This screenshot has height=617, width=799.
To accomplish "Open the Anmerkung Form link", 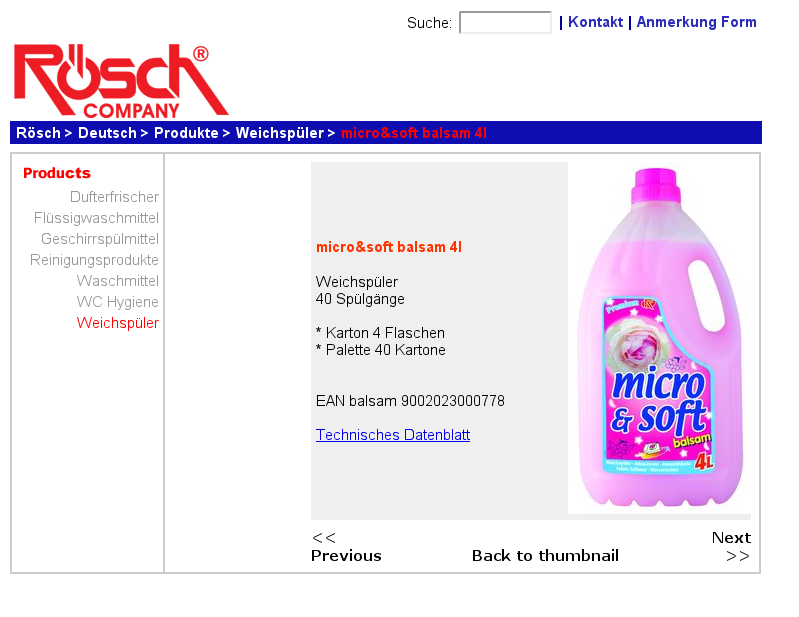I will coord(696,22).
